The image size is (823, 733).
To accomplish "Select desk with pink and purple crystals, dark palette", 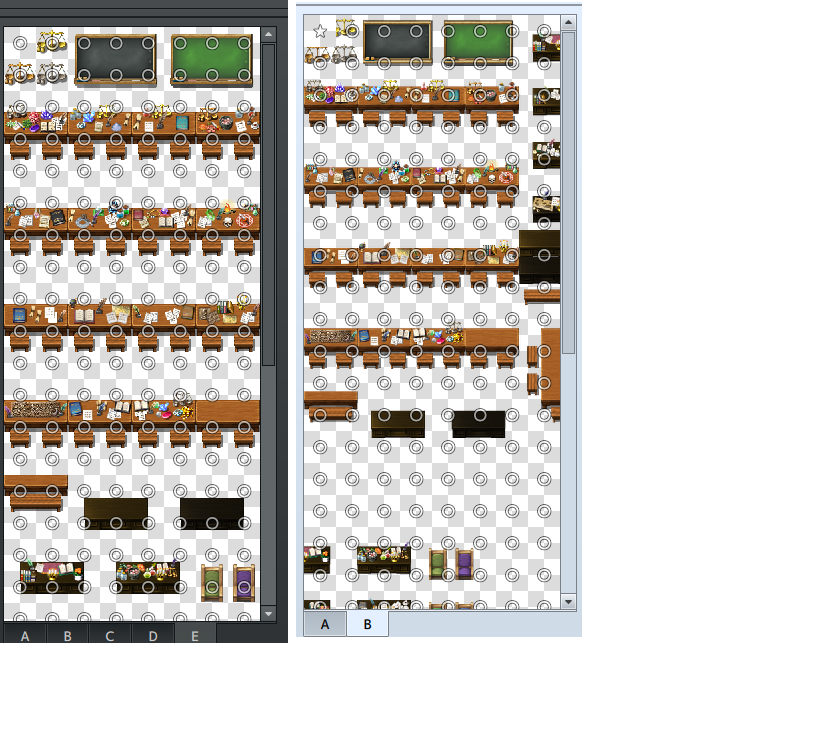I will coord(36,123).
